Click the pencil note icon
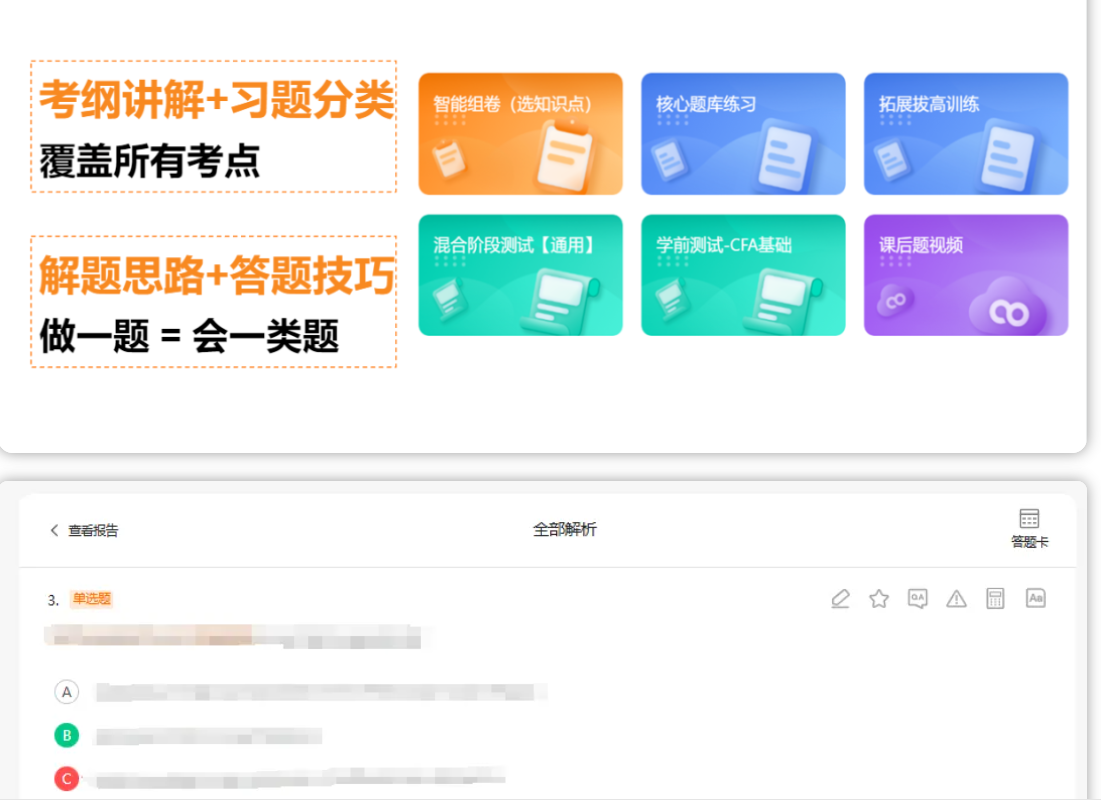 [840, 599]
